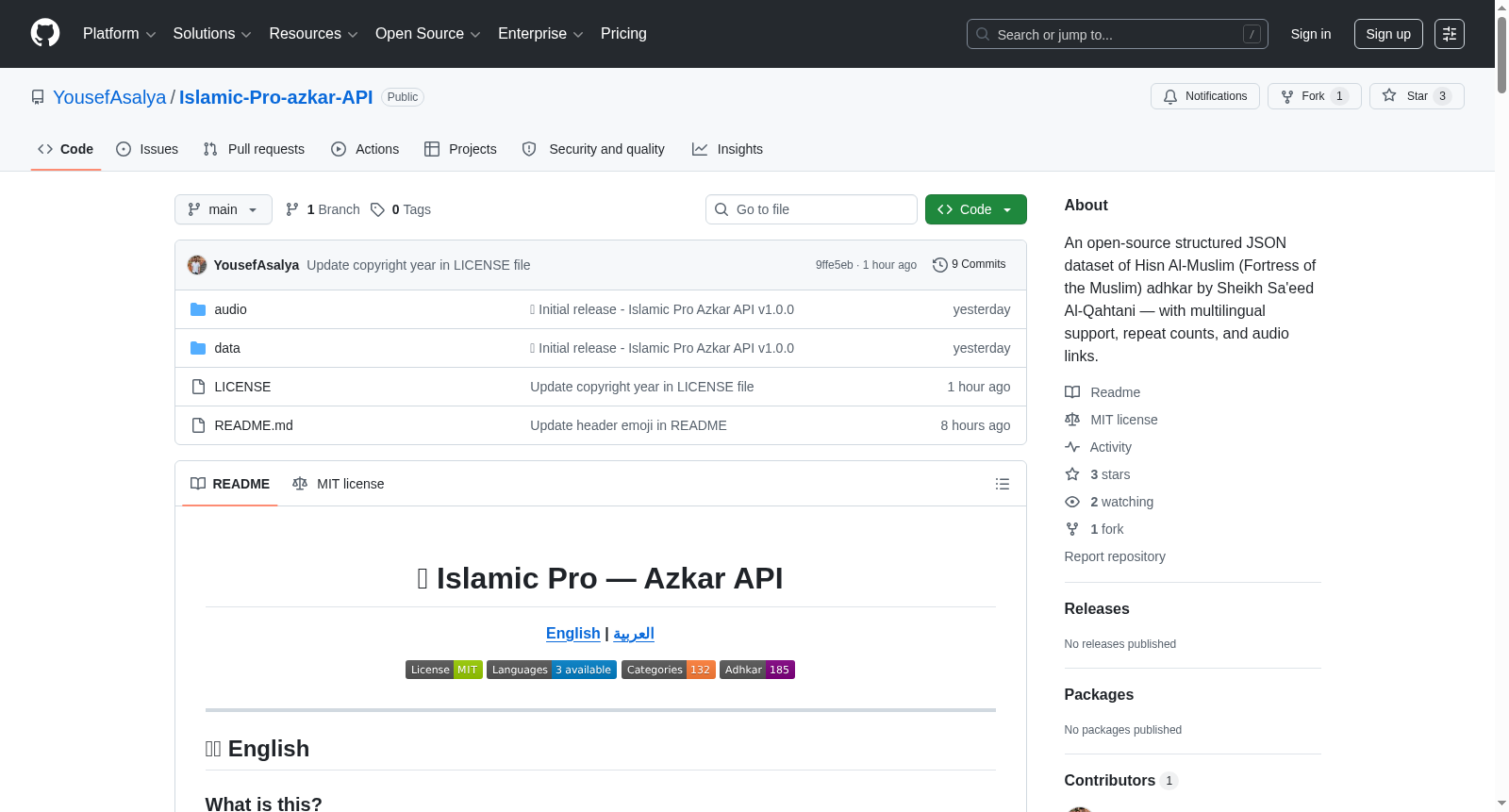1509x812 pixels.
Task: Open the Issues tab
Action: point(147,149)
